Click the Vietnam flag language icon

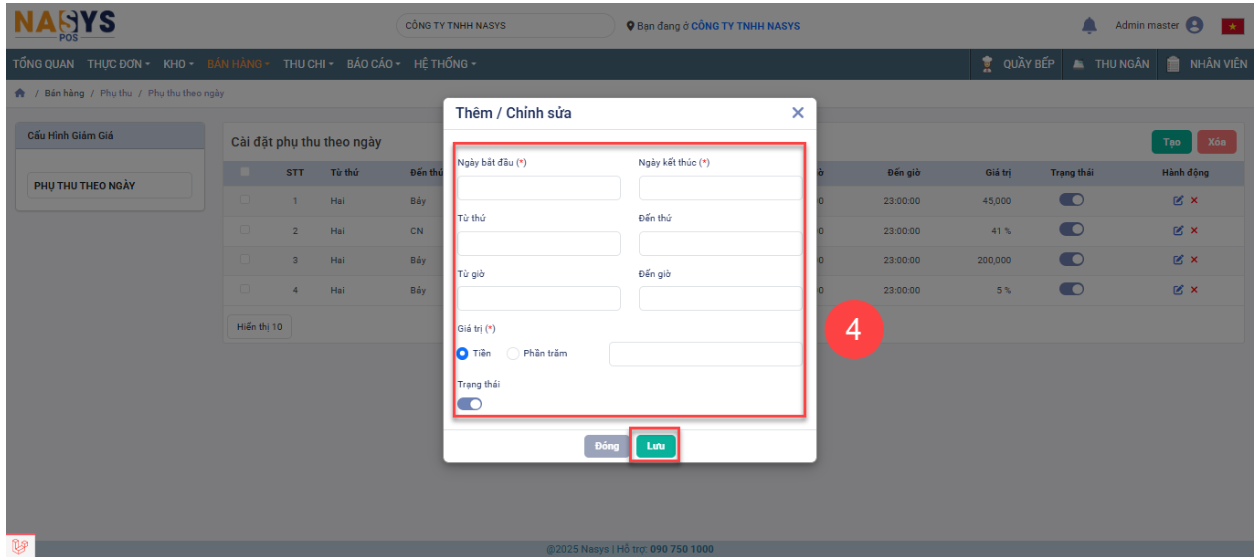(1231, 26)
